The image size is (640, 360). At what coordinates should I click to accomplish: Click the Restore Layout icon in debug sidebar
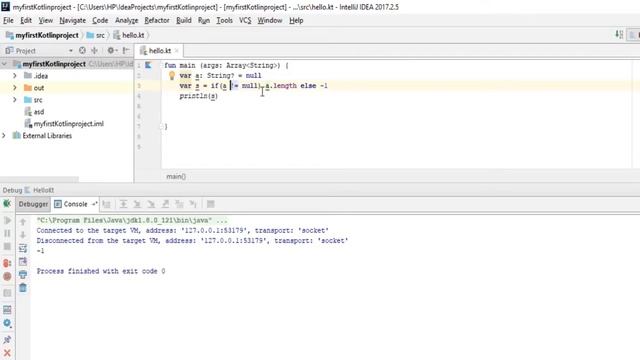(7, 310)
